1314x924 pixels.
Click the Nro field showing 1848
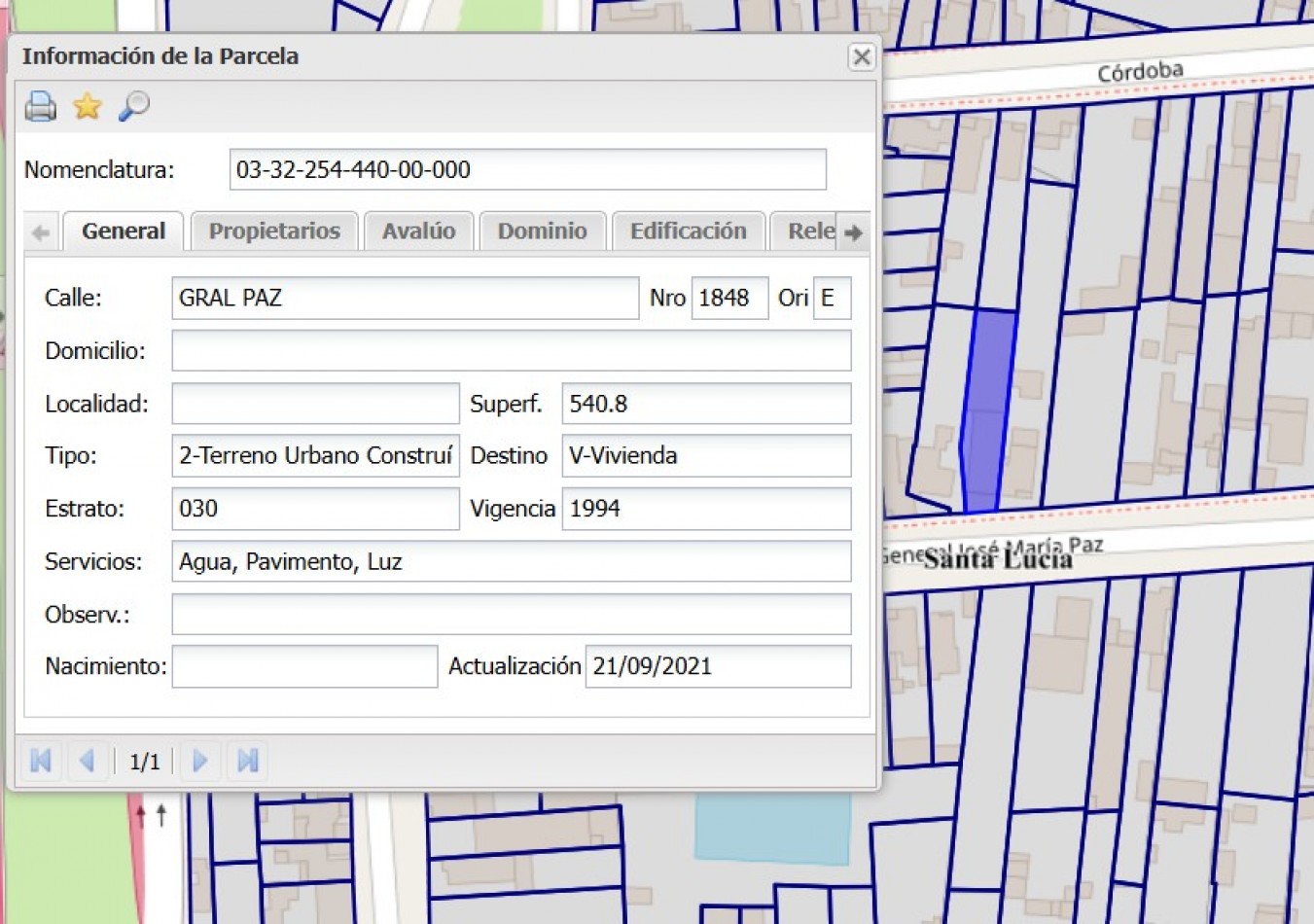coord(729,298)
